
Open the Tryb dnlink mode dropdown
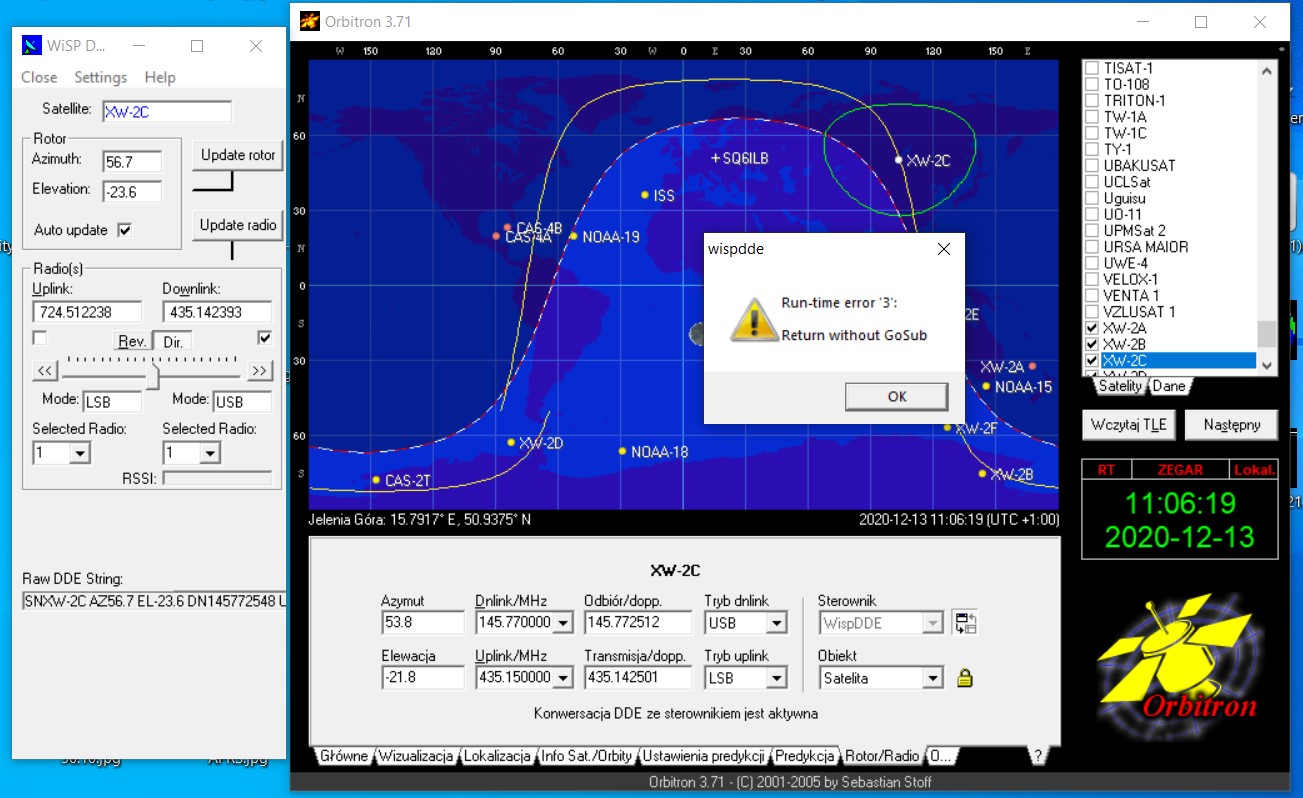(774, 624)
